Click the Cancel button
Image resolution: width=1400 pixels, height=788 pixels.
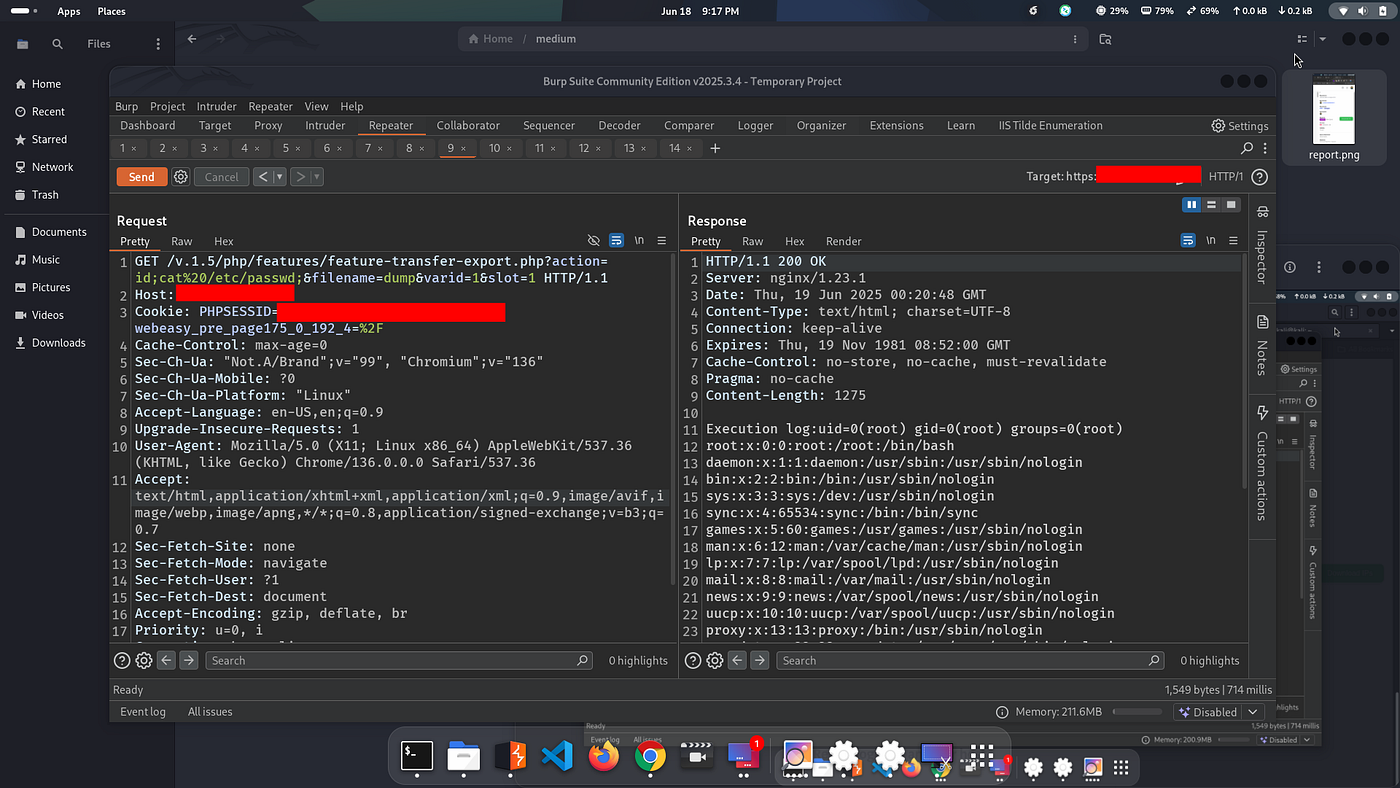pyautogui.click(x=222, y=177)
